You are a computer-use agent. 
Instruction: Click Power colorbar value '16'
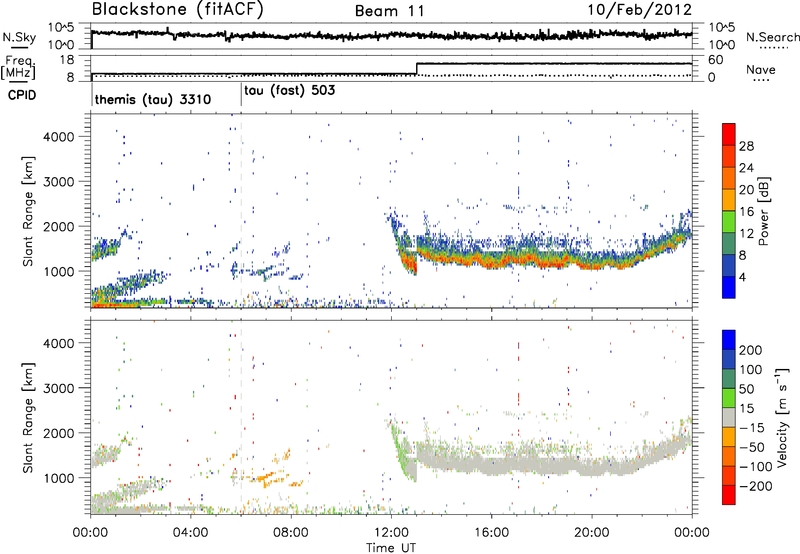(746, 212)
